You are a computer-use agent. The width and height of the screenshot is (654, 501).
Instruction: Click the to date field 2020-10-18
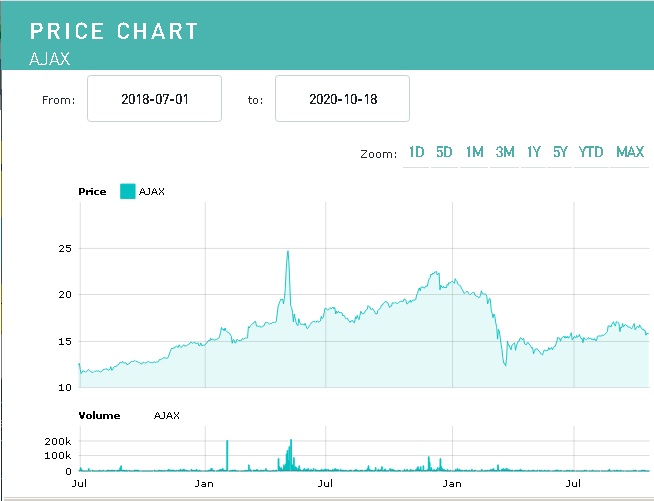(342, 99)
